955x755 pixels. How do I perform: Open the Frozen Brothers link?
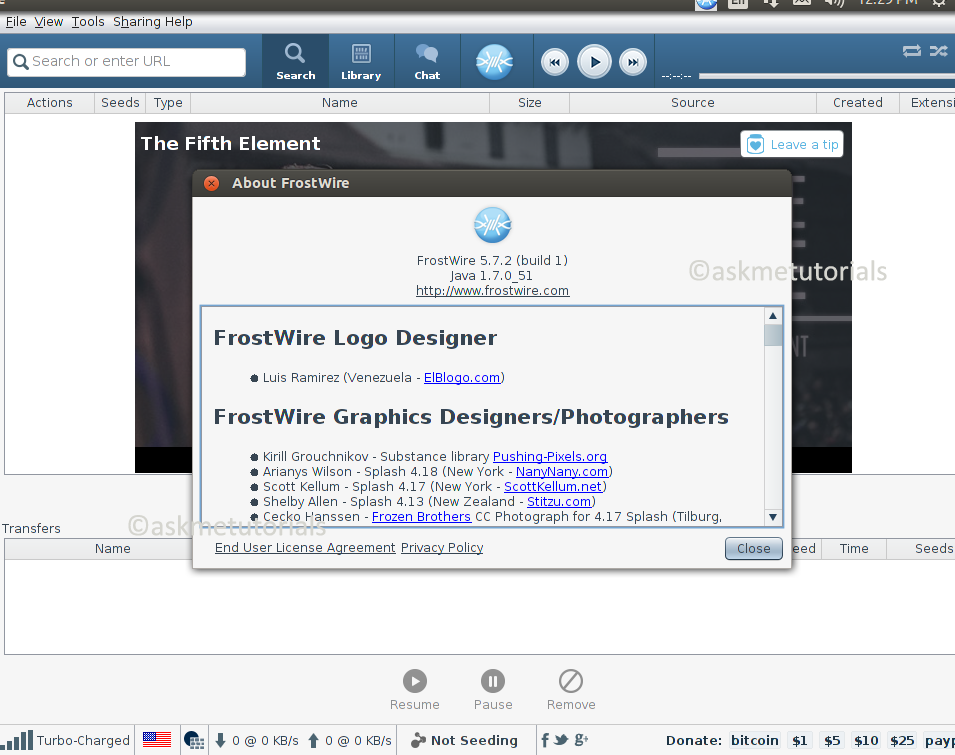(421, 517)
